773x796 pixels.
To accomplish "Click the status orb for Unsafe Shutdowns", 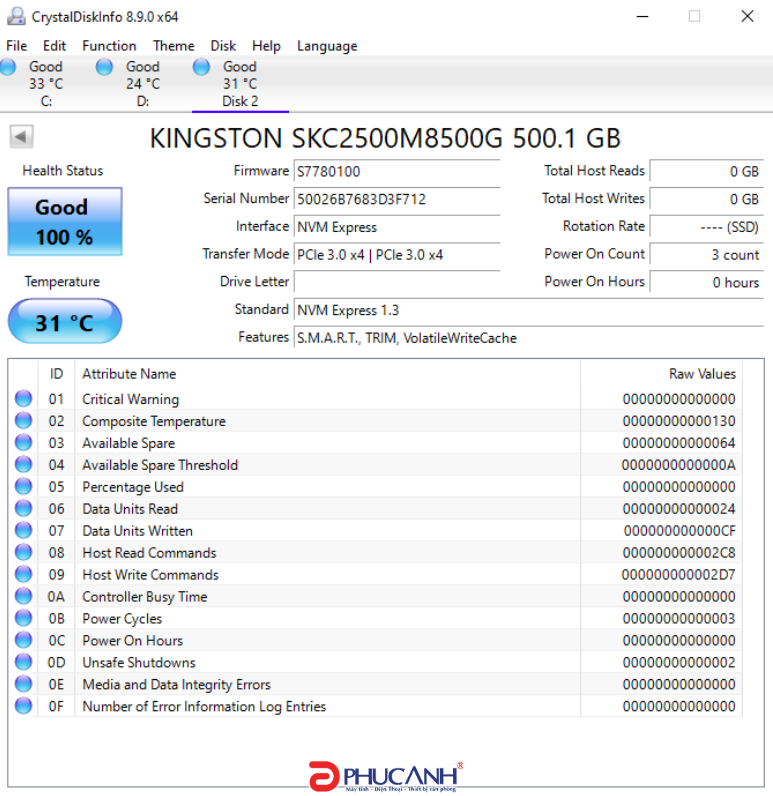I will point(23,661).
